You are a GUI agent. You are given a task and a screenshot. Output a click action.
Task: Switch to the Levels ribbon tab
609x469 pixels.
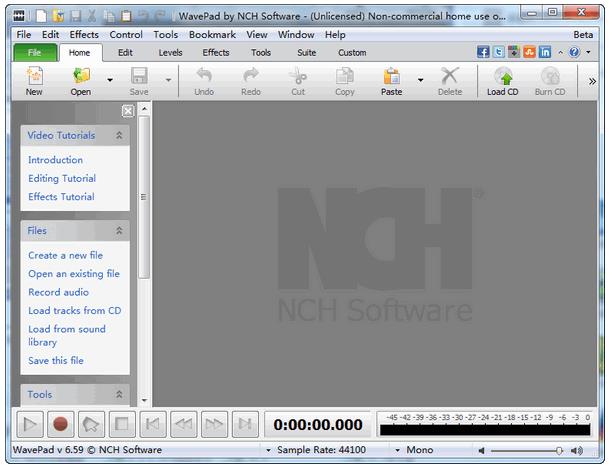[x=171, y=52]
